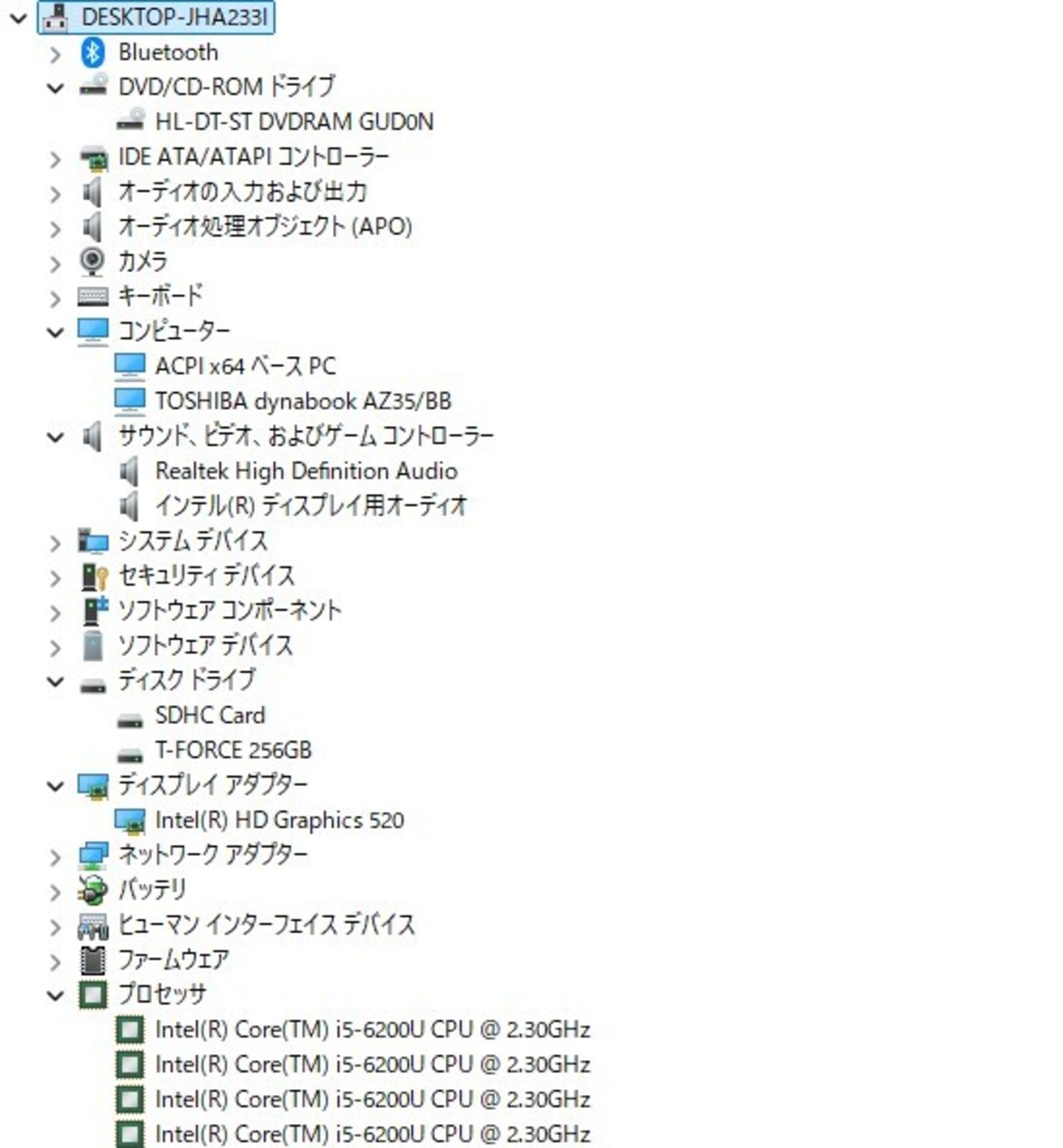
Task: Click the network adapter category icon
Action: [x=92, y=855]
